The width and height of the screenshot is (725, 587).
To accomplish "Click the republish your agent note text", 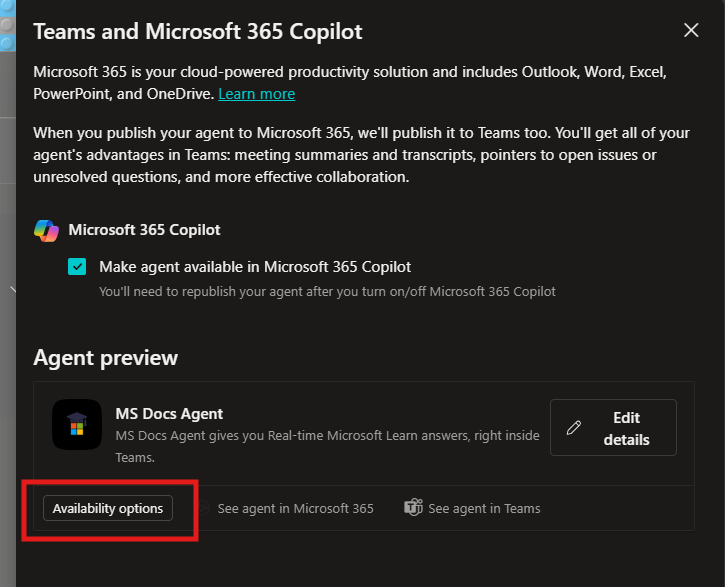I will pyautogui.click(x=327, y=292).
